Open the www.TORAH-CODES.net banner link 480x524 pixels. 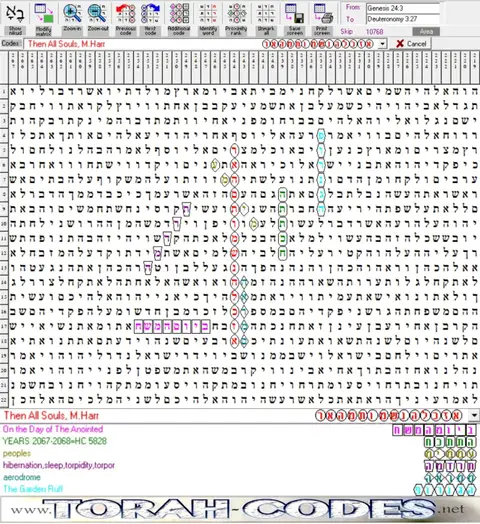coord(240,509)
